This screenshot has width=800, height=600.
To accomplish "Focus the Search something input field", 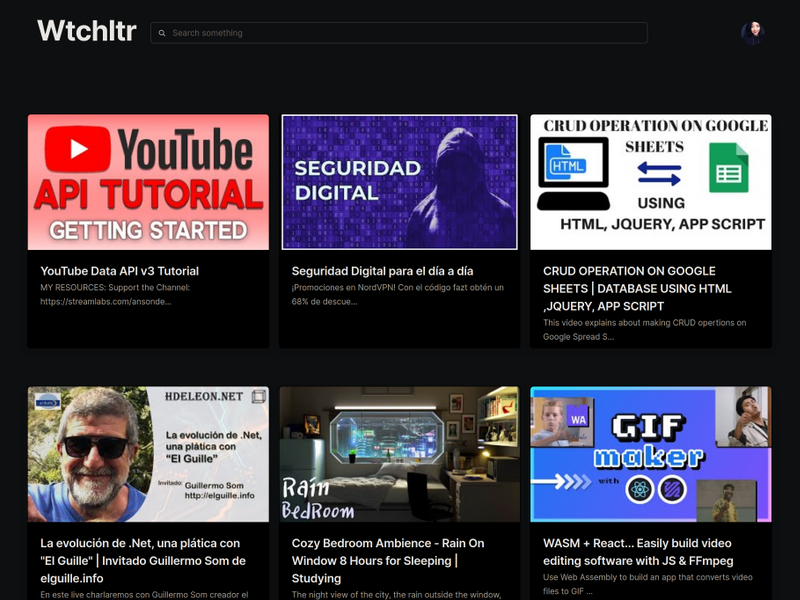I will (398, 33).
